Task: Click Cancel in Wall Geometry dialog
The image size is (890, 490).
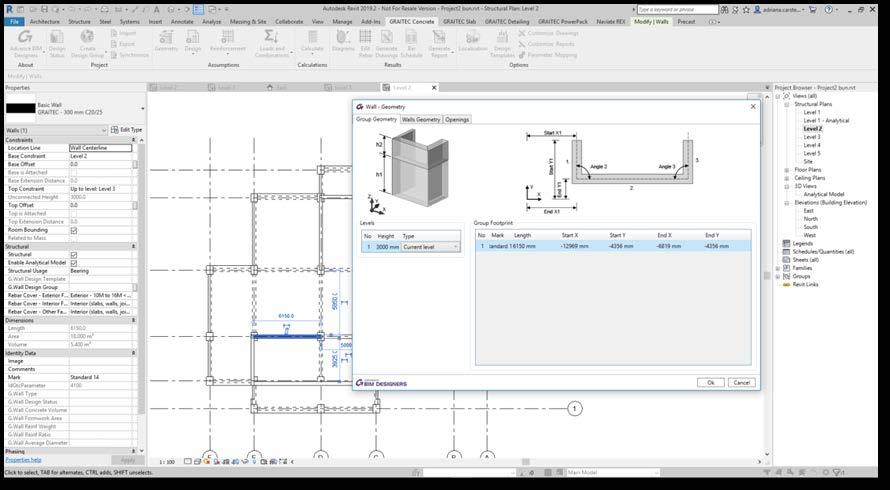Action: pyautogui.click(x=742, y=383)
